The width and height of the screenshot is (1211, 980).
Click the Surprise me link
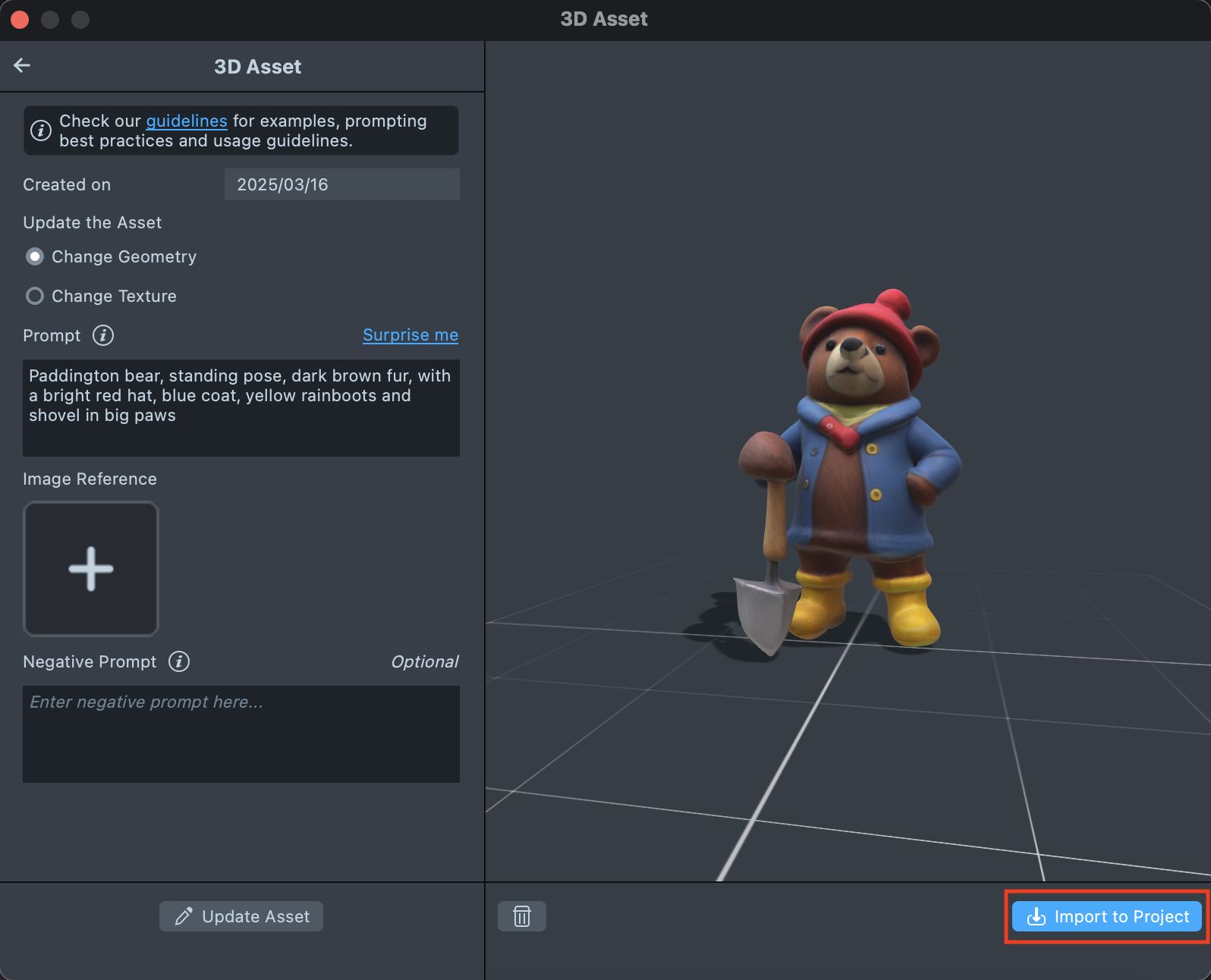410,335
